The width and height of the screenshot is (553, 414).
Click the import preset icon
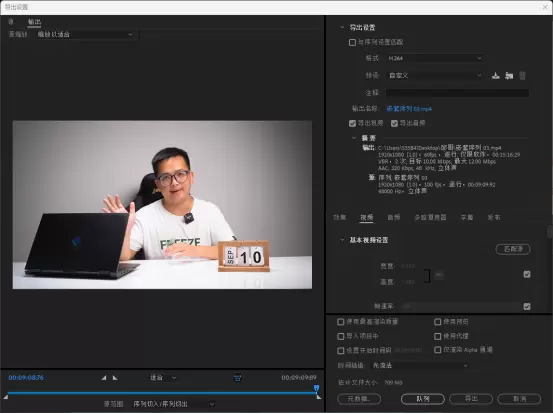click(x=509, y=75)
